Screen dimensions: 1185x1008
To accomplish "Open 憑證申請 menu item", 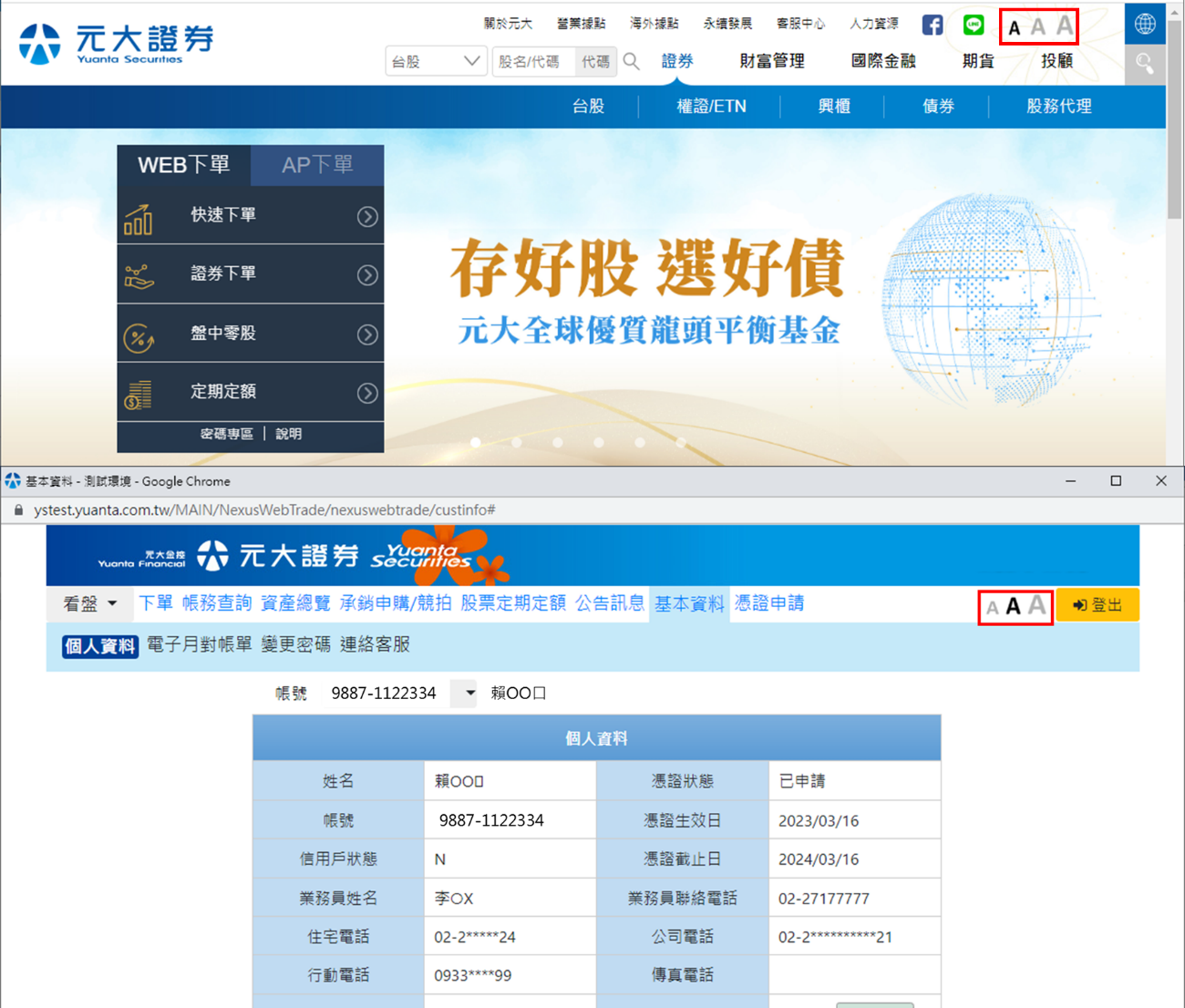I will pos(769,603).
